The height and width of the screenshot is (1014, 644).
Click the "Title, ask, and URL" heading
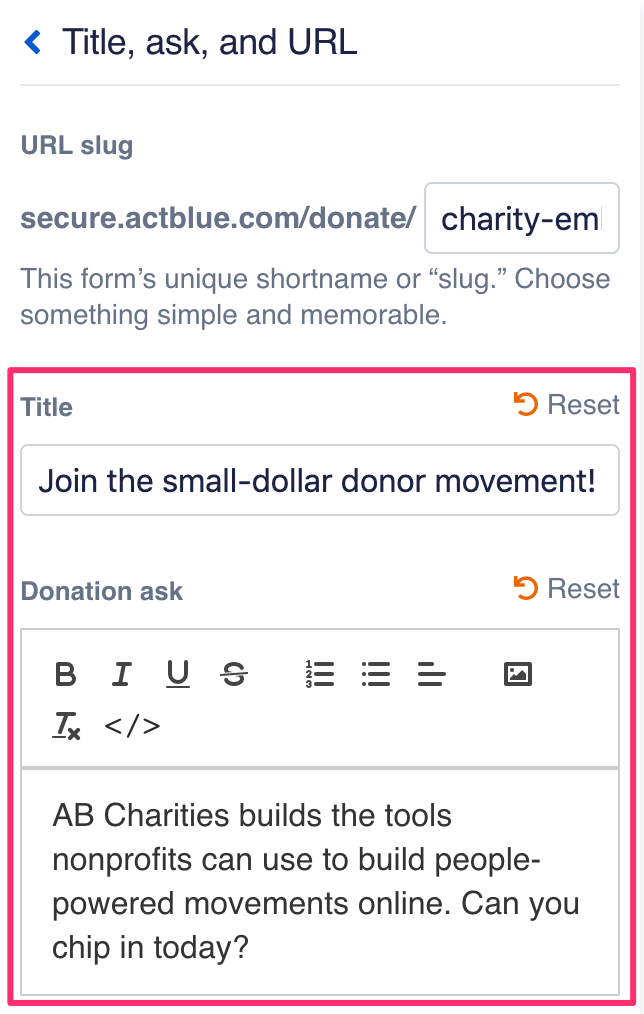[x=209, y=43]
